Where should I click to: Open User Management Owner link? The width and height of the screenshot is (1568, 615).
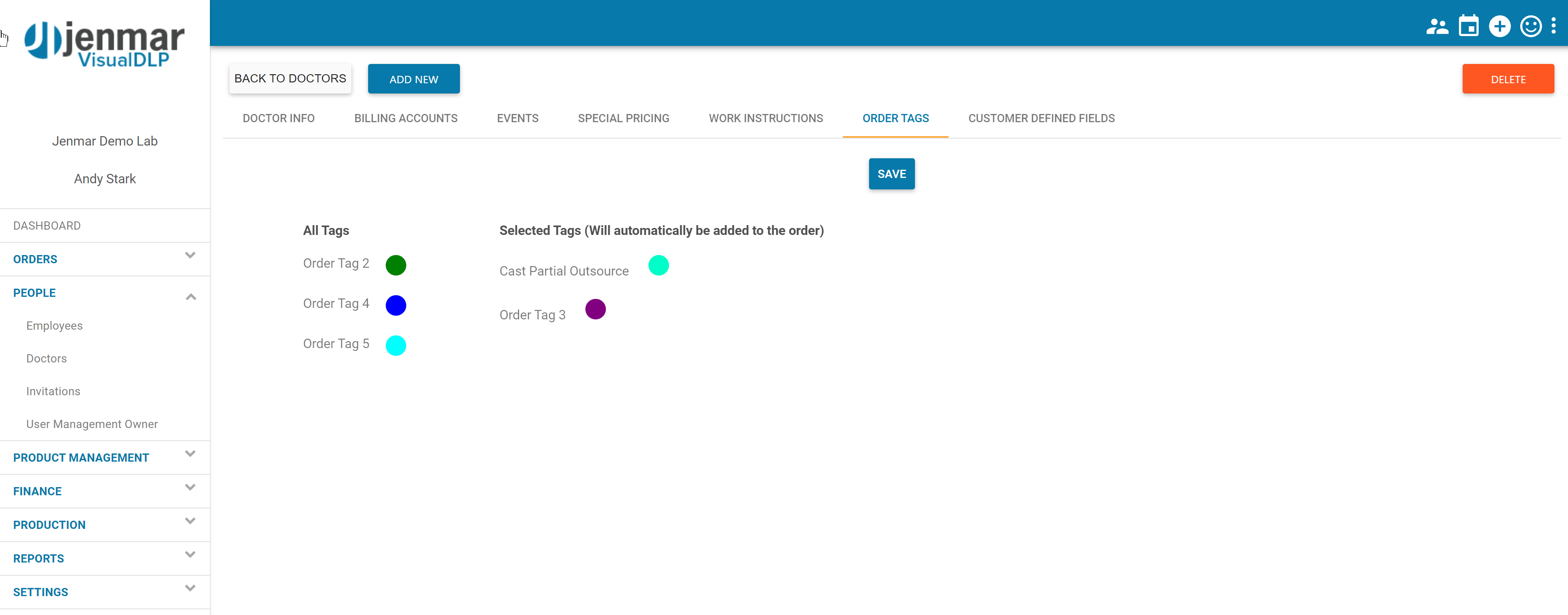[x=92, y=424]
